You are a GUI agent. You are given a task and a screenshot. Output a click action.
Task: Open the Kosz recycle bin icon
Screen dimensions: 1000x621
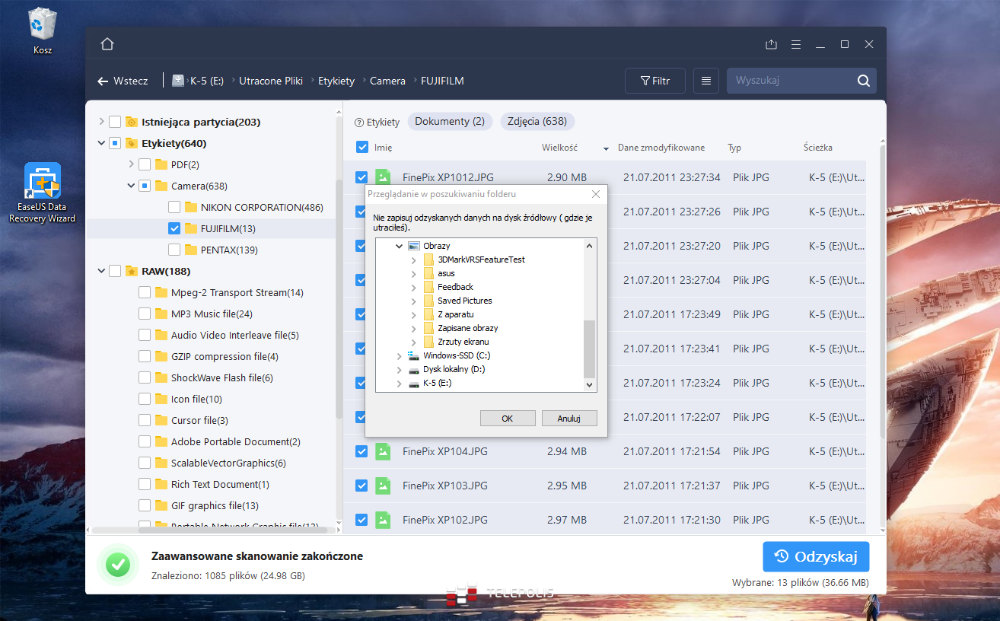pyautogui.click(x=42, y=28)
